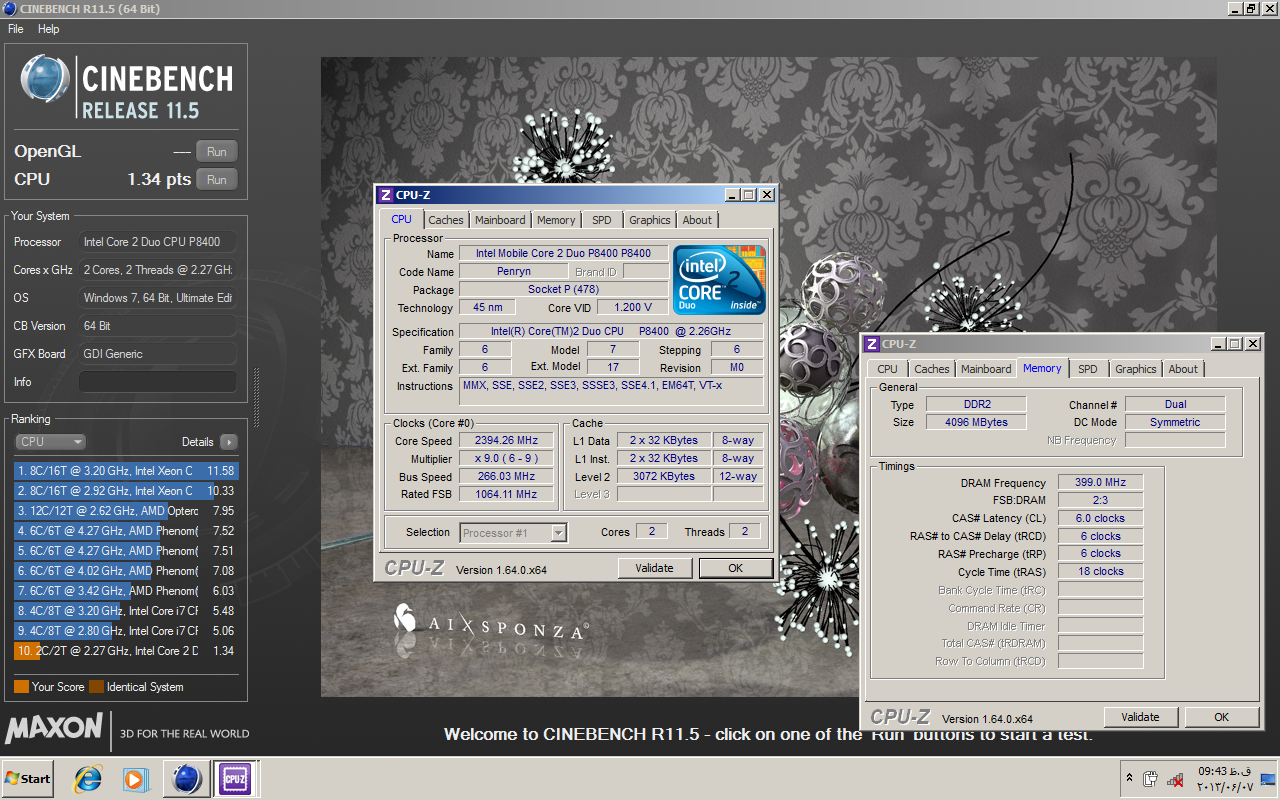Switch to Graphics tab in front CPU-Z window

click(x=650, y=220)
